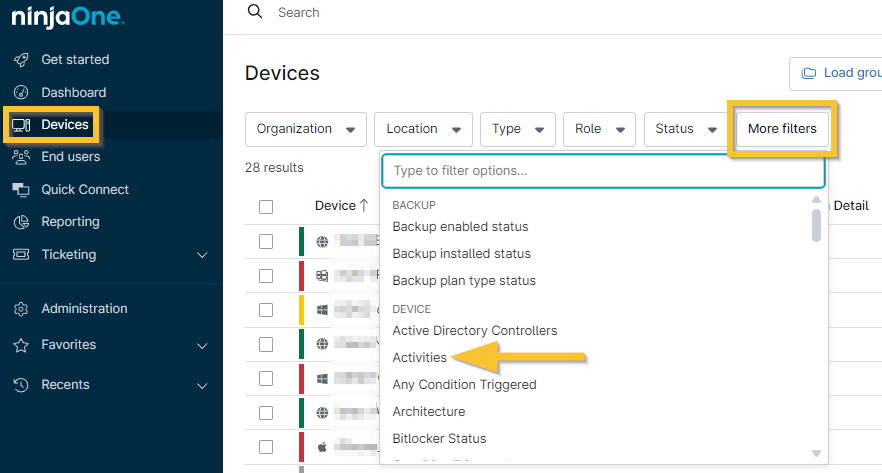Click the Dashboard gauge icon

(x=21, y=92)
